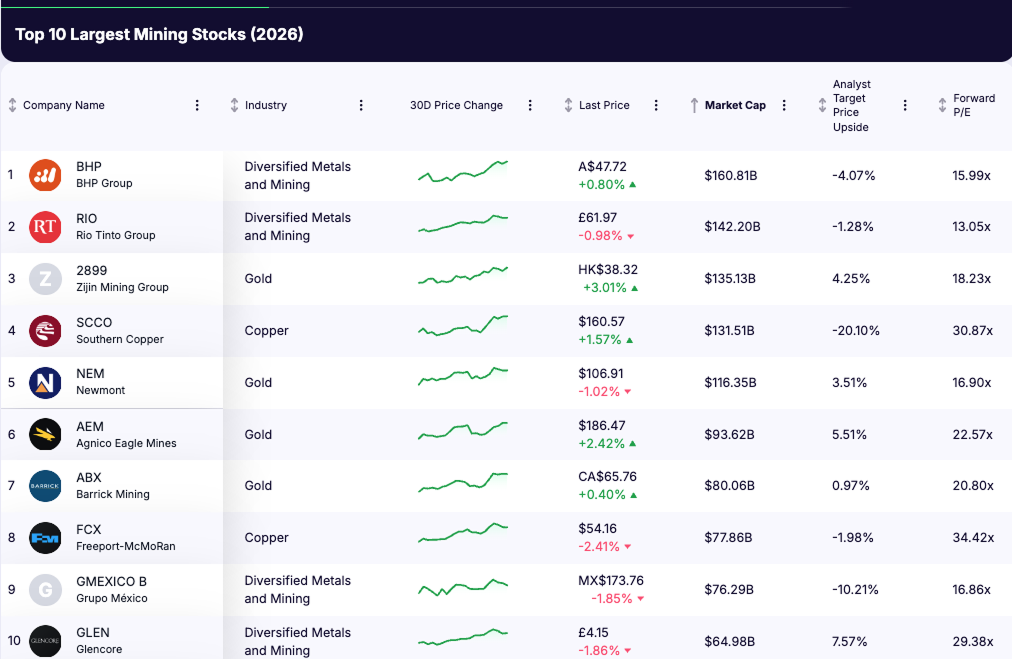Open the Last Price column options menu
1012x659 pixels.
click(x=656, y=104)
